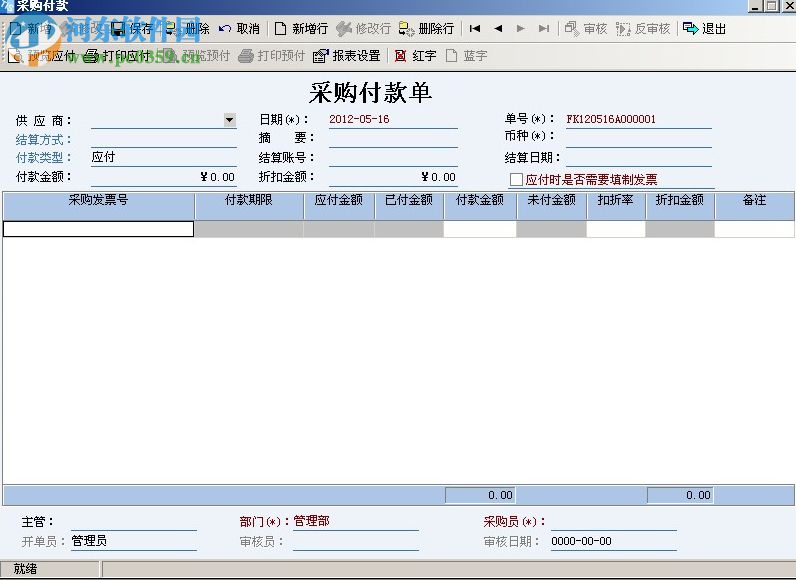
Task: Click the 预览应付 preview icon
Action: pos(16,55)
